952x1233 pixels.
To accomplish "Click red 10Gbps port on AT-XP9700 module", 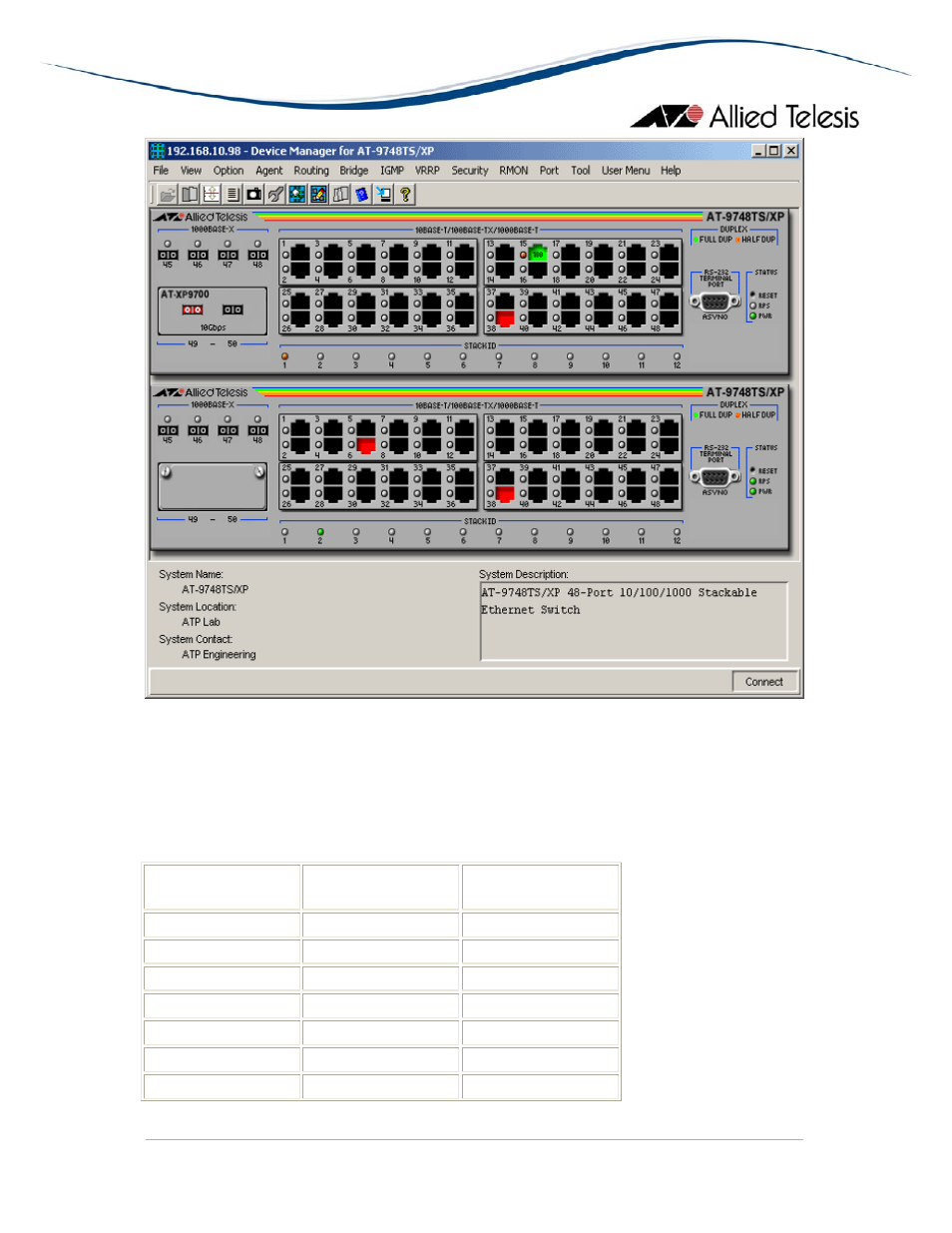I will coord(193,309).
